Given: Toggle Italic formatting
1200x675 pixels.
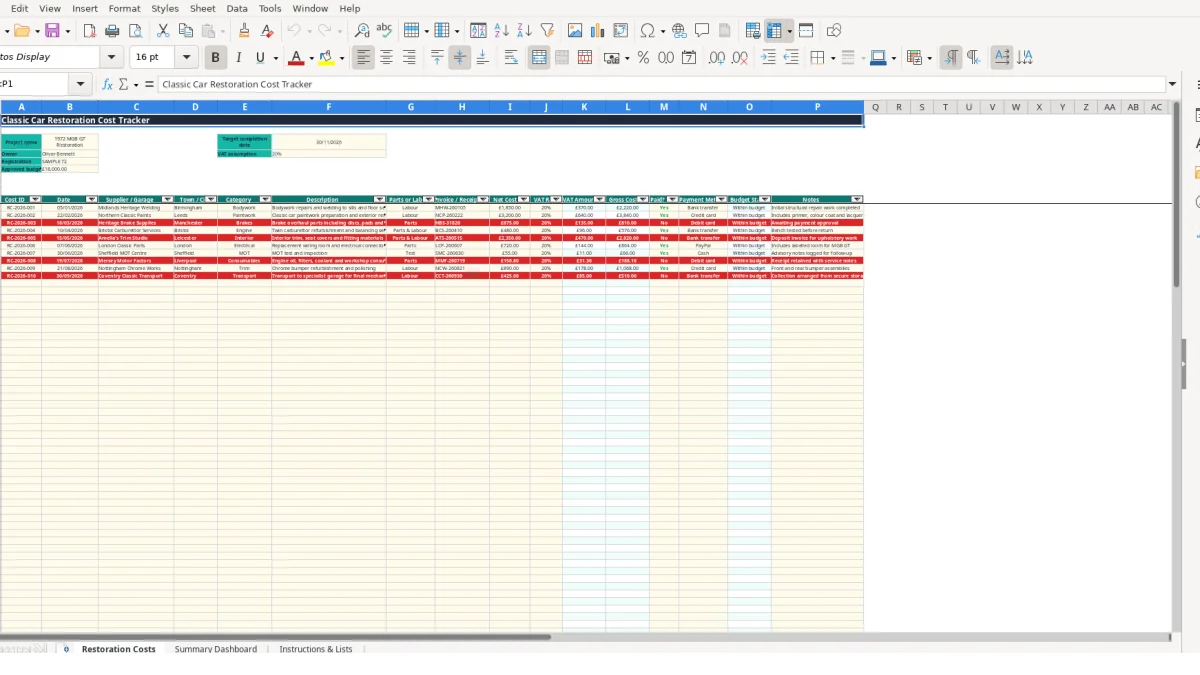Looking at the screenshot, I should [238, 58].
